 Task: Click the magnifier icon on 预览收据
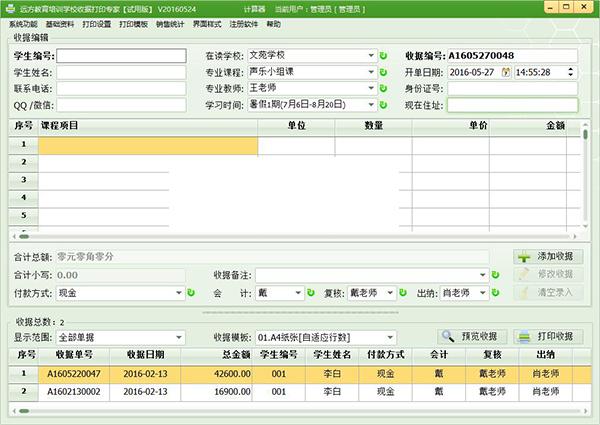tap(448, 337)
